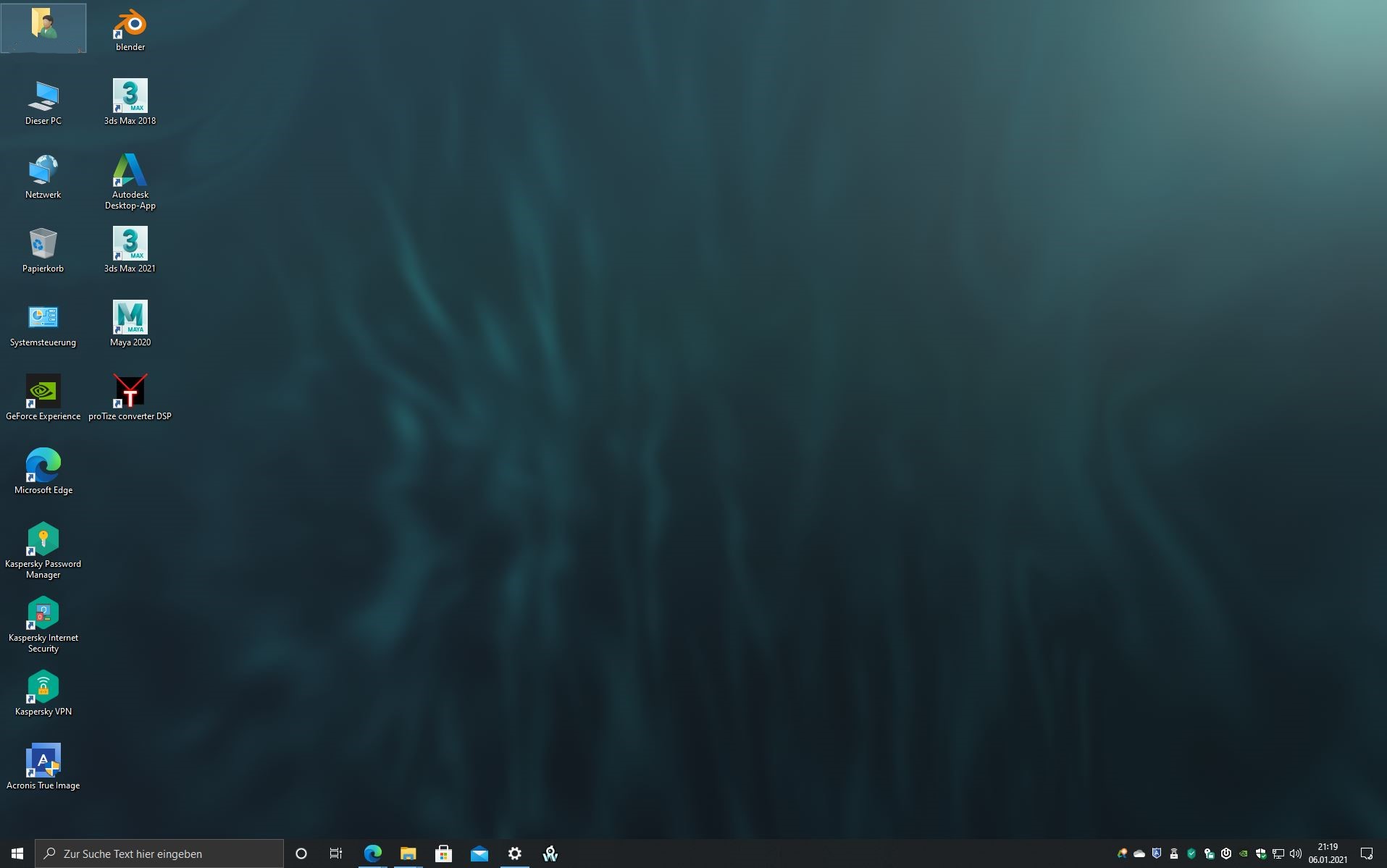Open the volume control tray icon
This screenshot has height=868, width=1387.
point(1296,854)
